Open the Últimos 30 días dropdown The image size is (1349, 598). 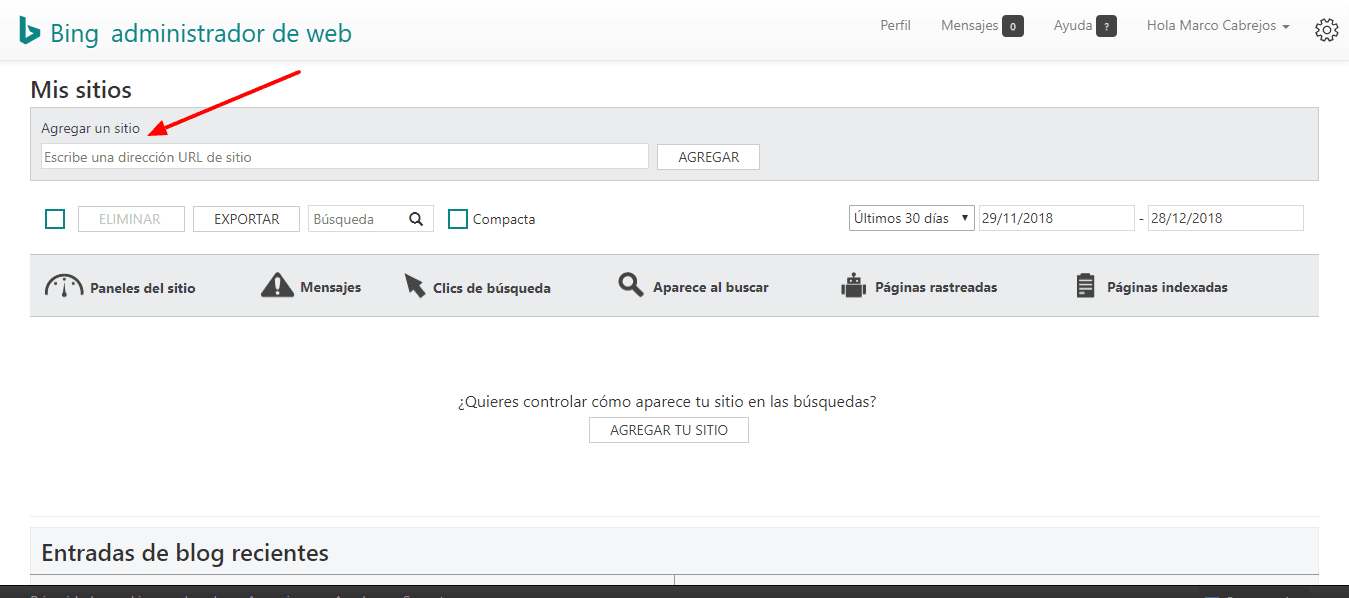point(911,218)
